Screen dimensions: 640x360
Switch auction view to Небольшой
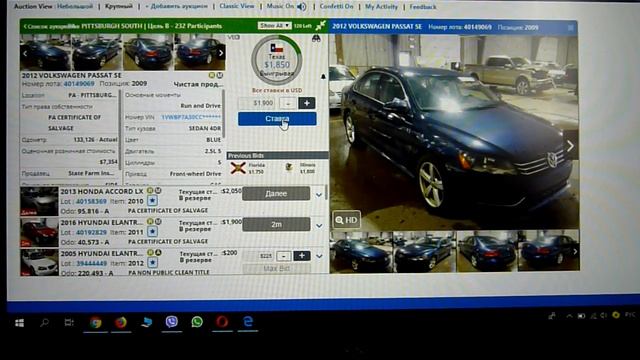(75, 7)
